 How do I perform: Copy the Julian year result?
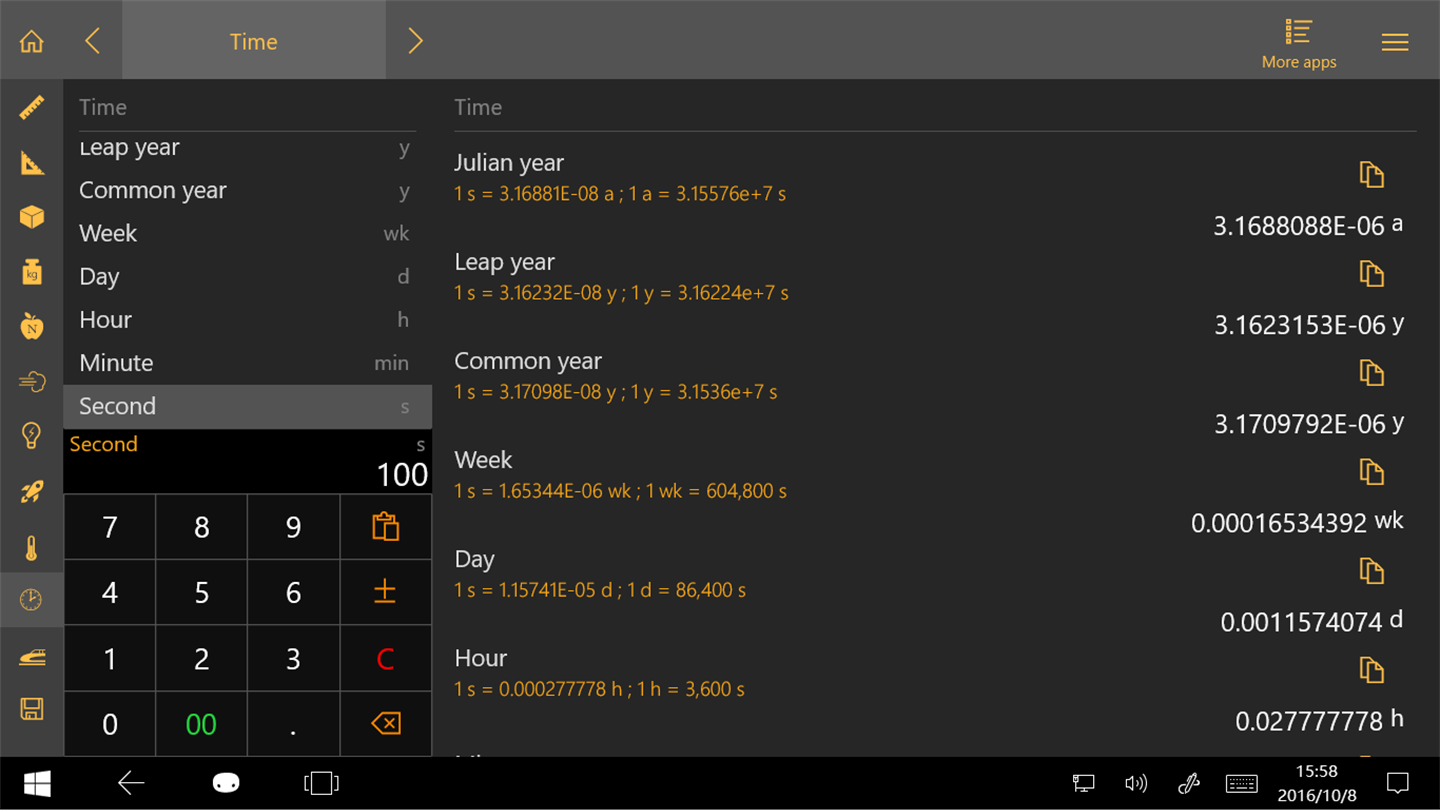[1371, 175]
